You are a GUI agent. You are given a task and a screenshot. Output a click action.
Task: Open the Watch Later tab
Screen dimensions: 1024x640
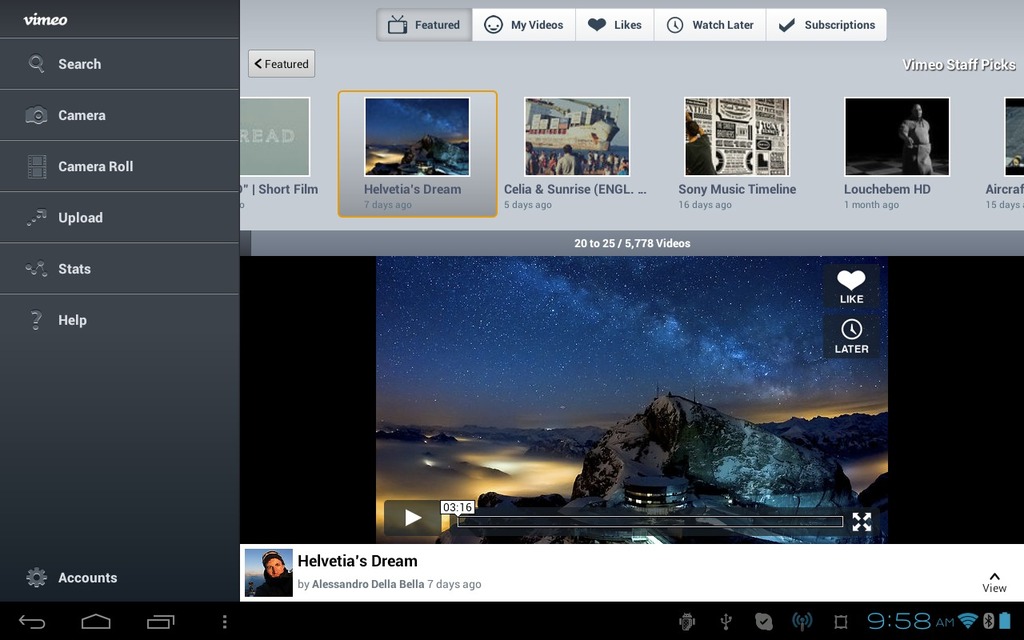point(710,25)
